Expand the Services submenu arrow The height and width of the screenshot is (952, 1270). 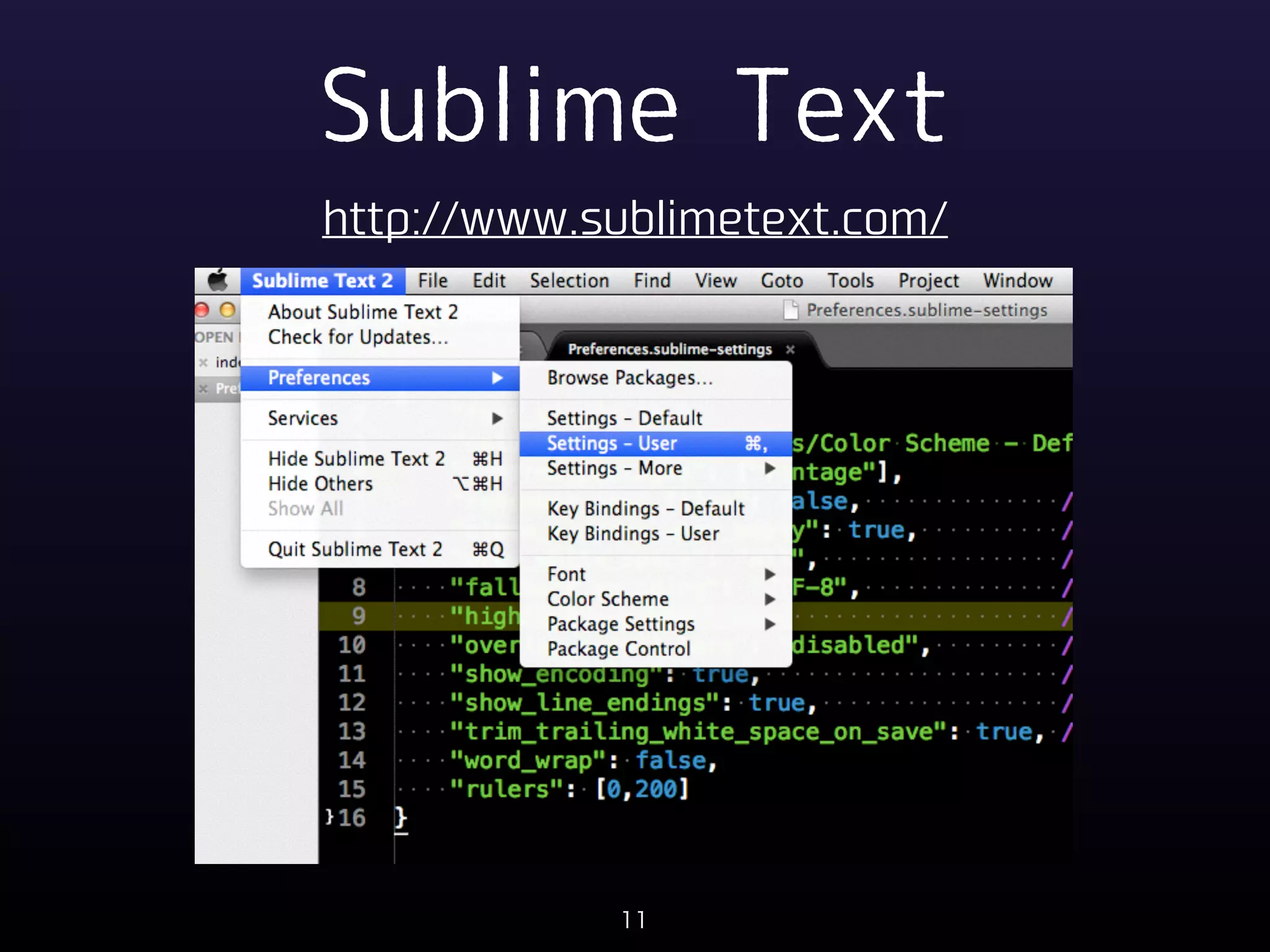(497, 418)
